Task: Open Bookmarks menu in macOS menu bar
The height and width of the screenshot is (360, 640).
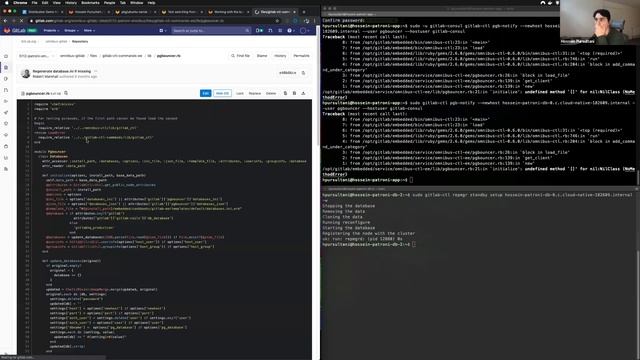Action: [x=90, y=3]
